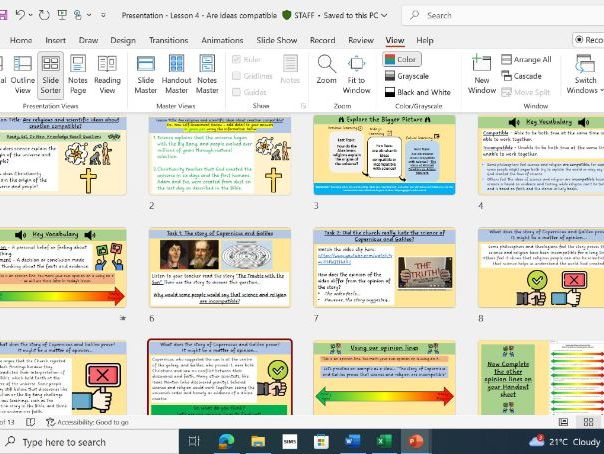The height and width of the screenshot is (454, 604).
Task: Open a New Window
Action: [482, 74]
